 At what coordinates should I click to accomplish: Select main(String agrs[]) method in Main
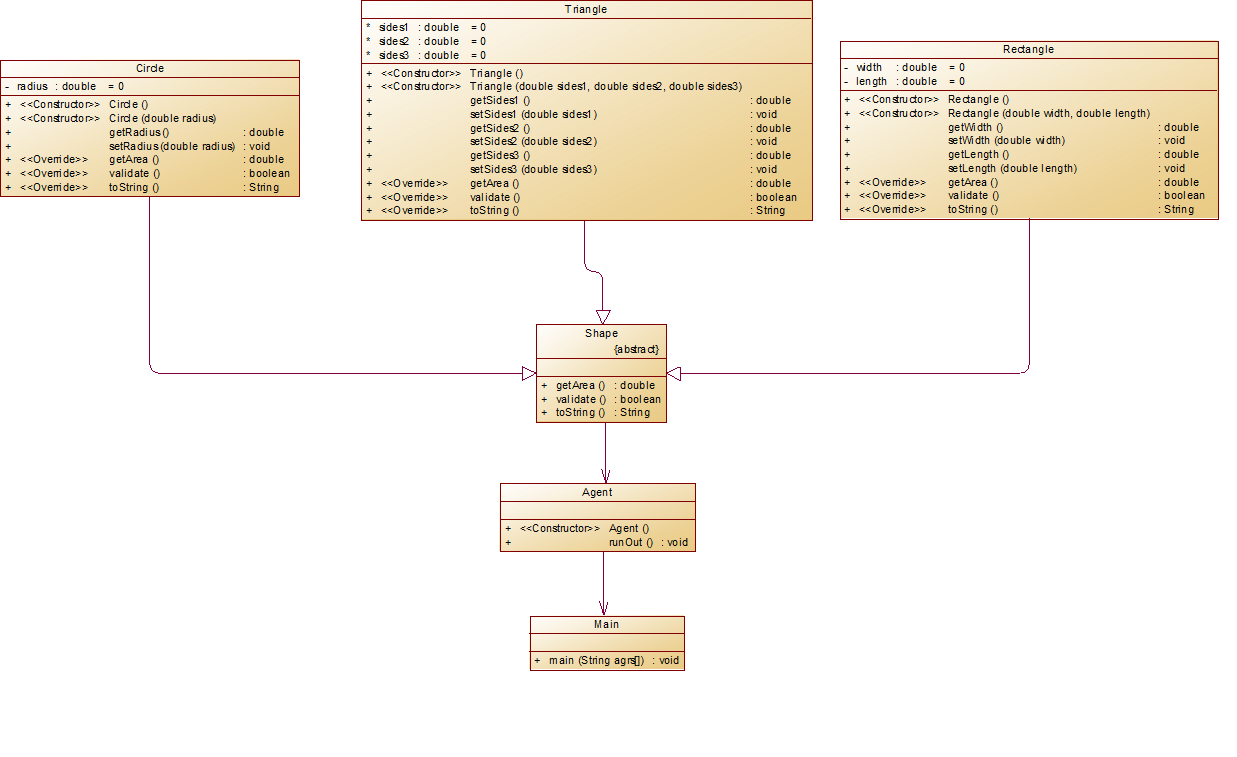pyautogui.click(x=607, y=660)
